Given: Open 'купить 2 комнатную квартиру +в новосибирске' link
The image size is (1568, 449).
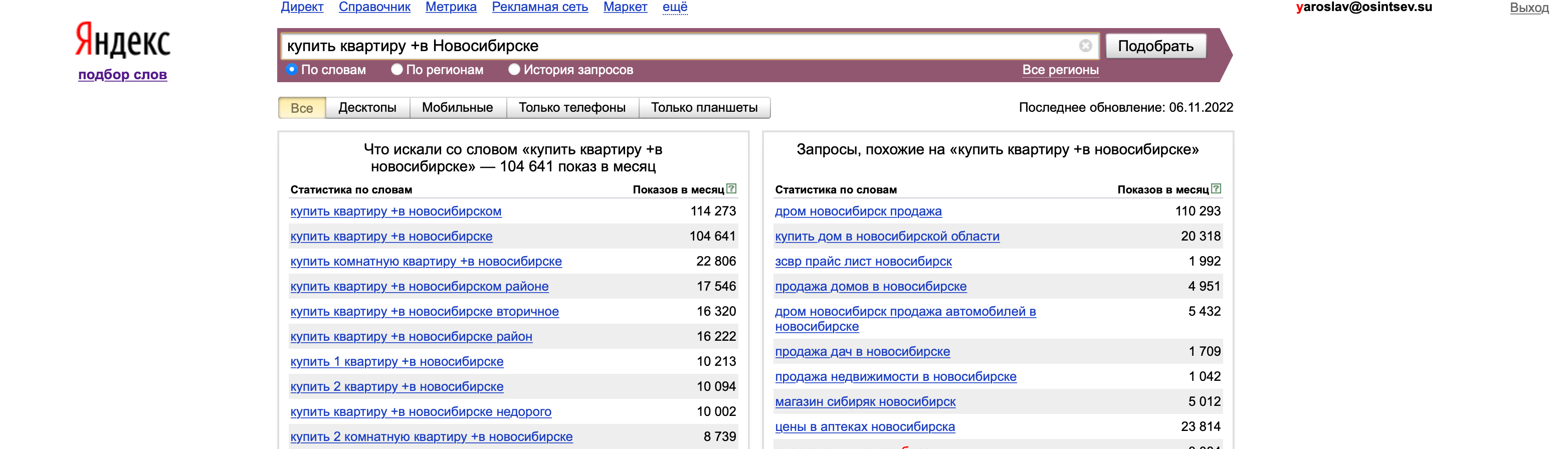Looking at the screenshot, I should tap(432, 436).
